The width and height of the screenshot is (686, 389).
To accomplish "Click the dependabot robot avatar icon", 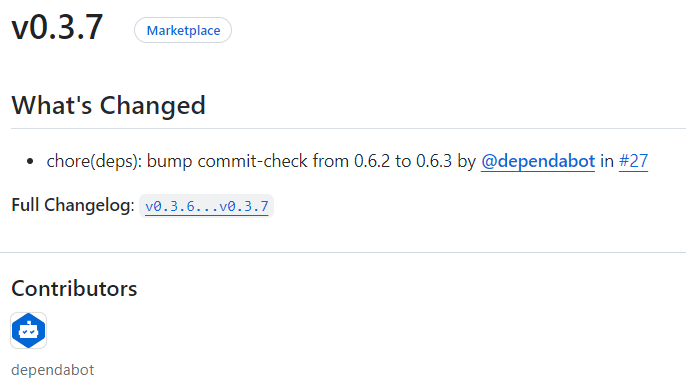I will [28, 330].
